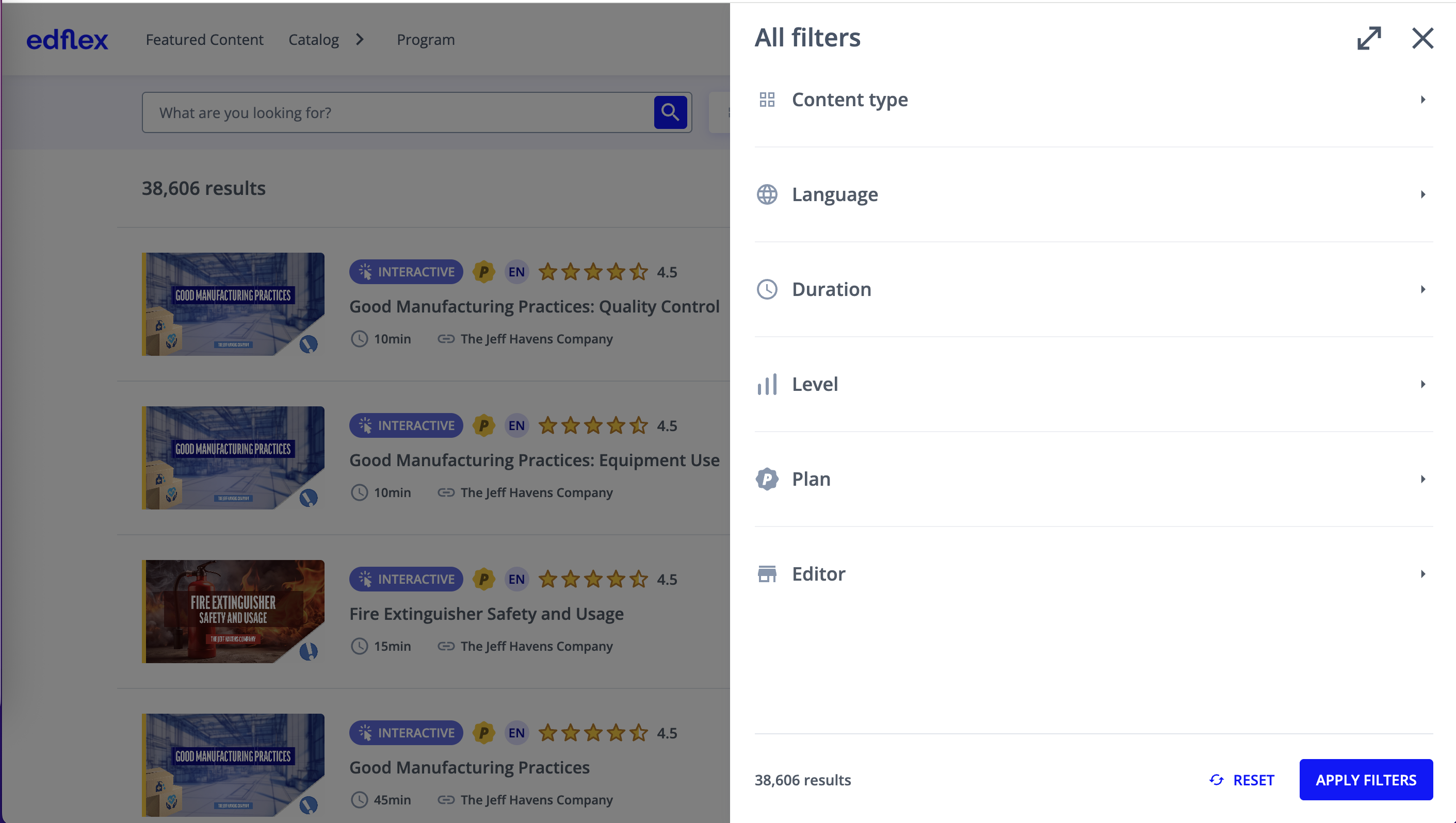Open the Program menu item
This screenshot has height=823, width=1456.
tap(425, 40)
